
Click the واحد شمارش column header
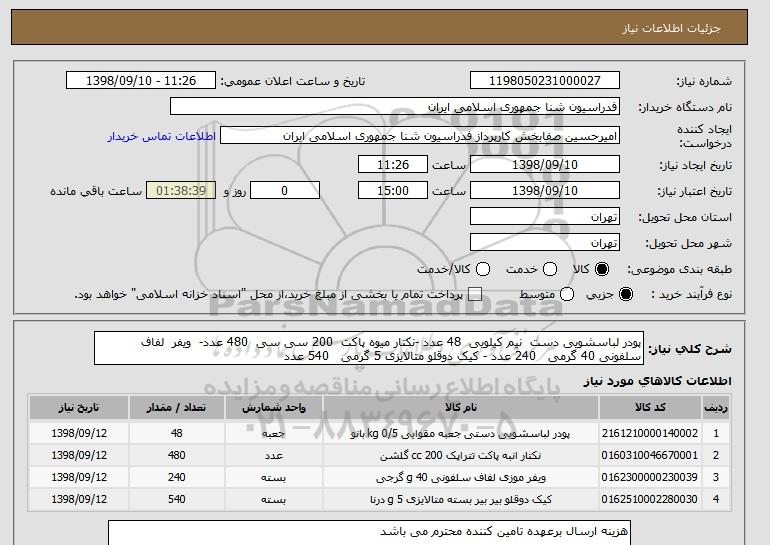(274, 408)
